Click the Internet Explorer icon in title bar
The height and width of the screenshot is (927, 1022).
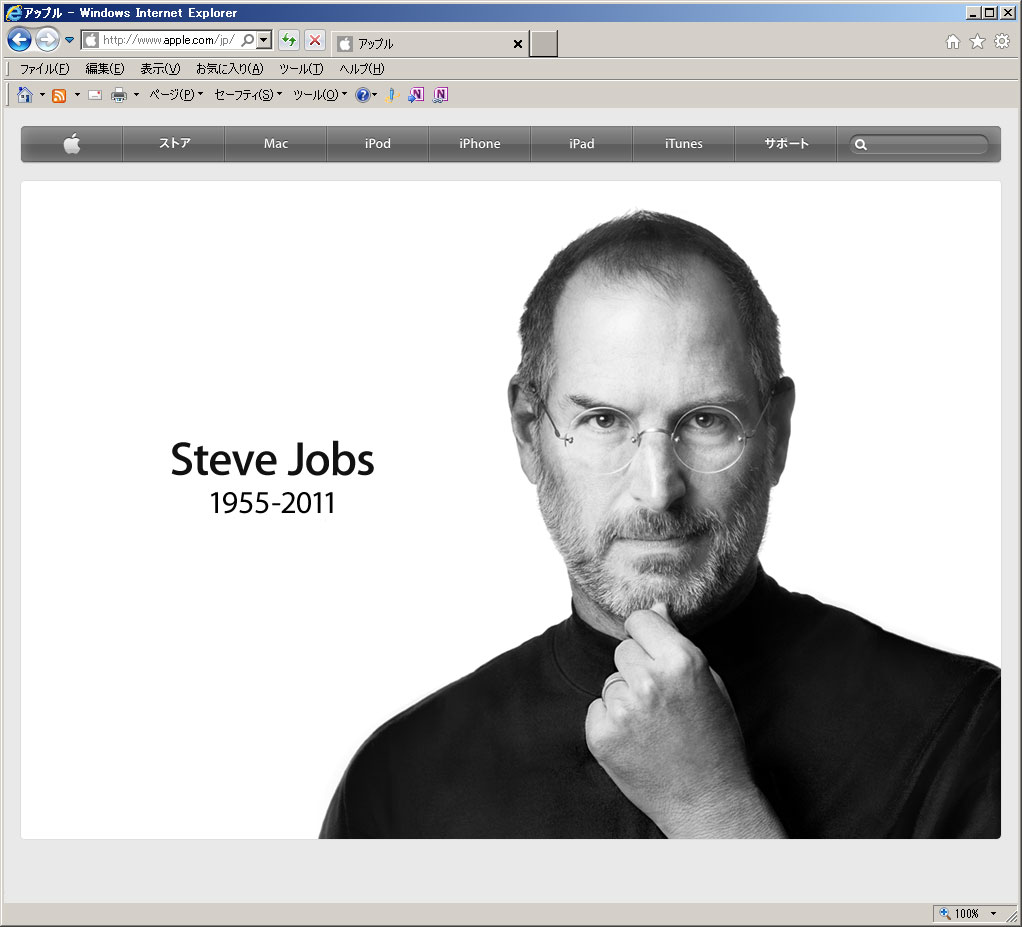coord(13,12)
